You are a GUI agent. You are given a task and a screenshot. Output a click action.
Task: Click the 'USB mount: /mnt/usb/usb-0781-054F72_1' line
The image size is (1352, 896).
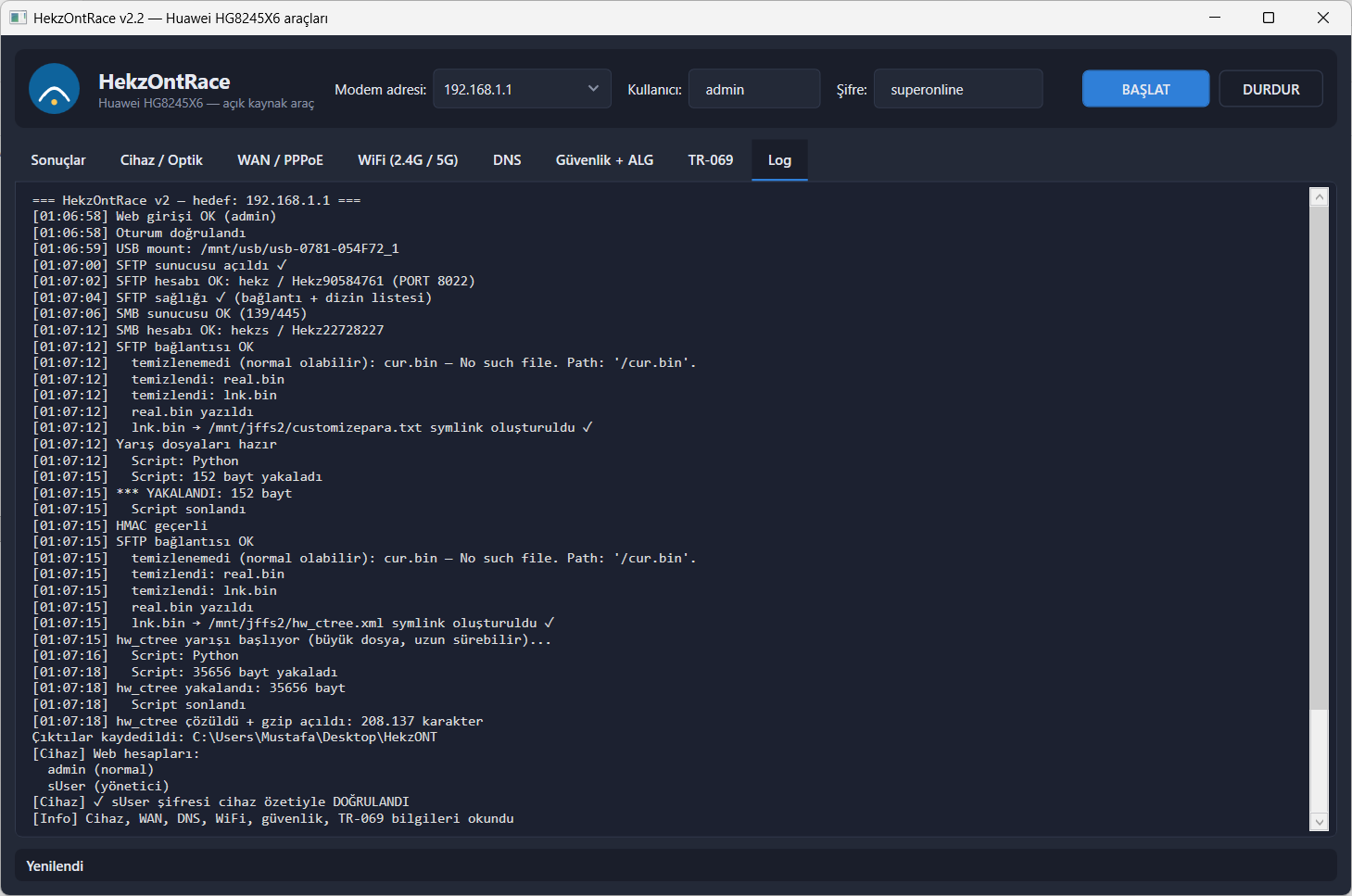click(x=216, y=248)
